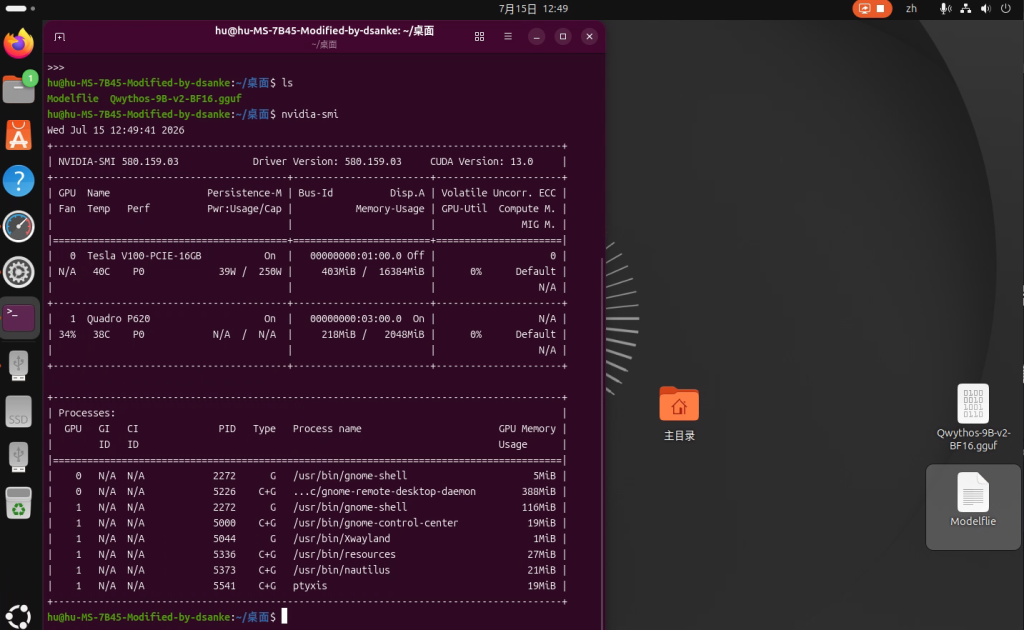
Task: Click '403MiB / 16384MiB' memory usage
Action: pyautogui.click(x=372, y=272)
